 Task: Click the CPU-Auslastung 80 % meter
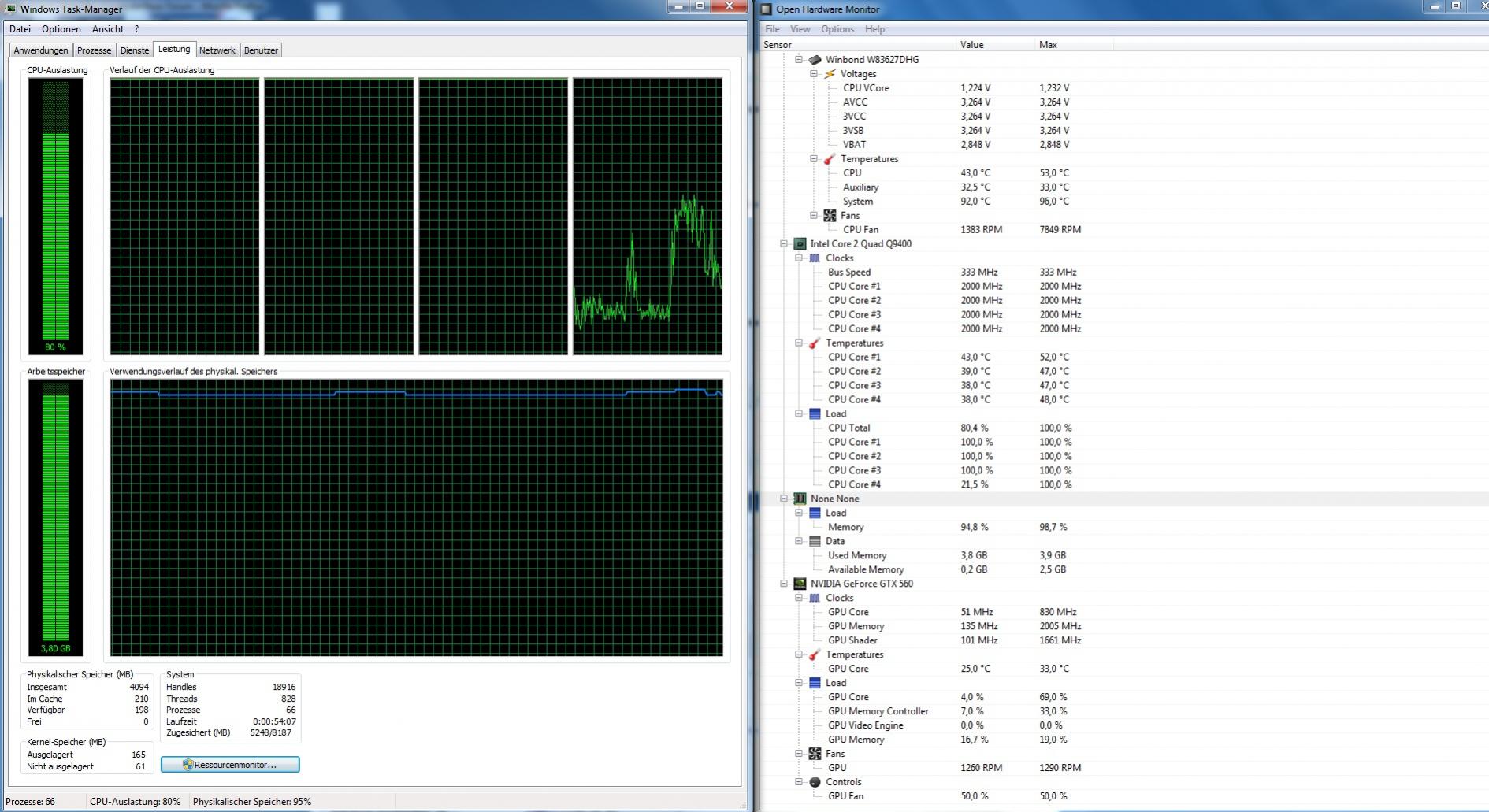pyautogui.click(x=55, y=217)
